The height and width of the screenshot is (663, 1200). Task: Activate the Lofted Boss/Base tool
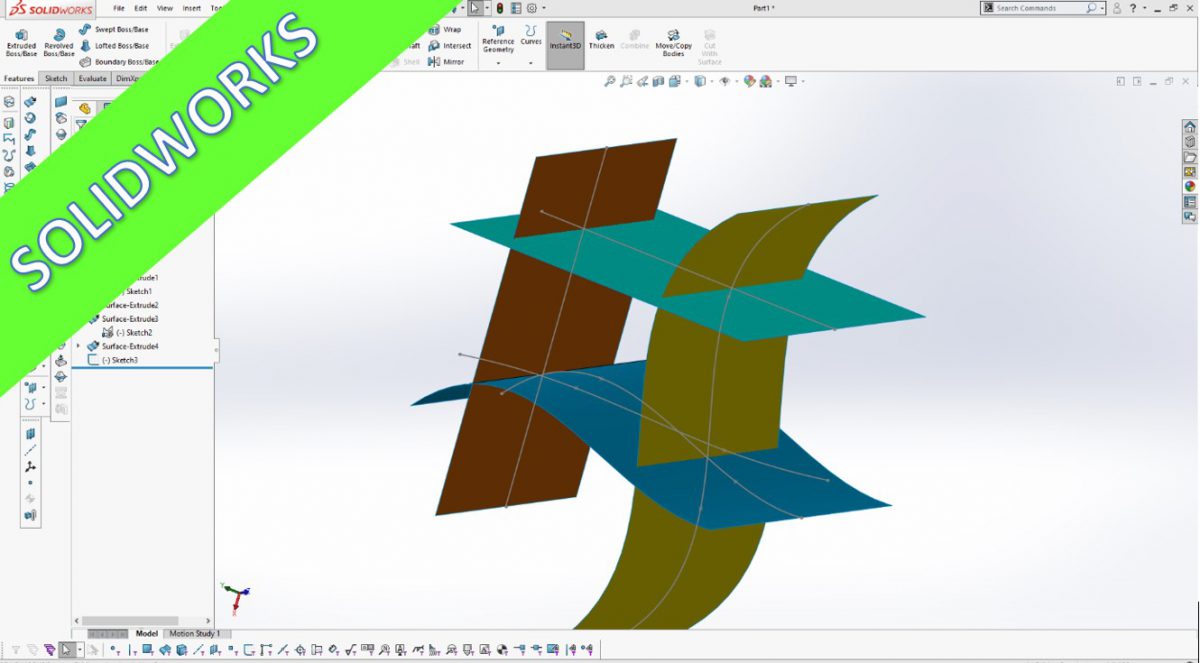(x=110, y=45)
